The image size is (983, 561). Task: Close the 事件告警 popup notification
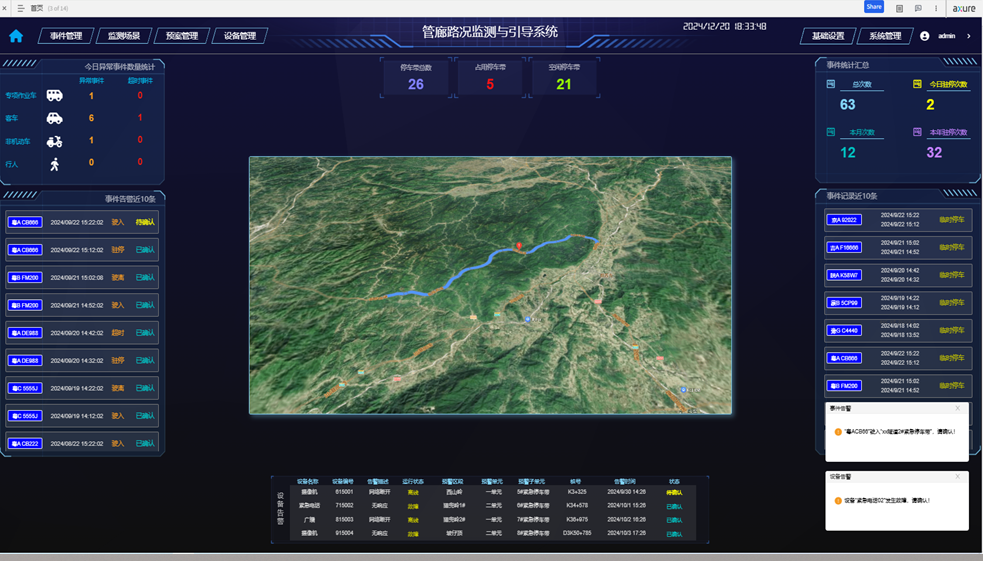(957, 408)
